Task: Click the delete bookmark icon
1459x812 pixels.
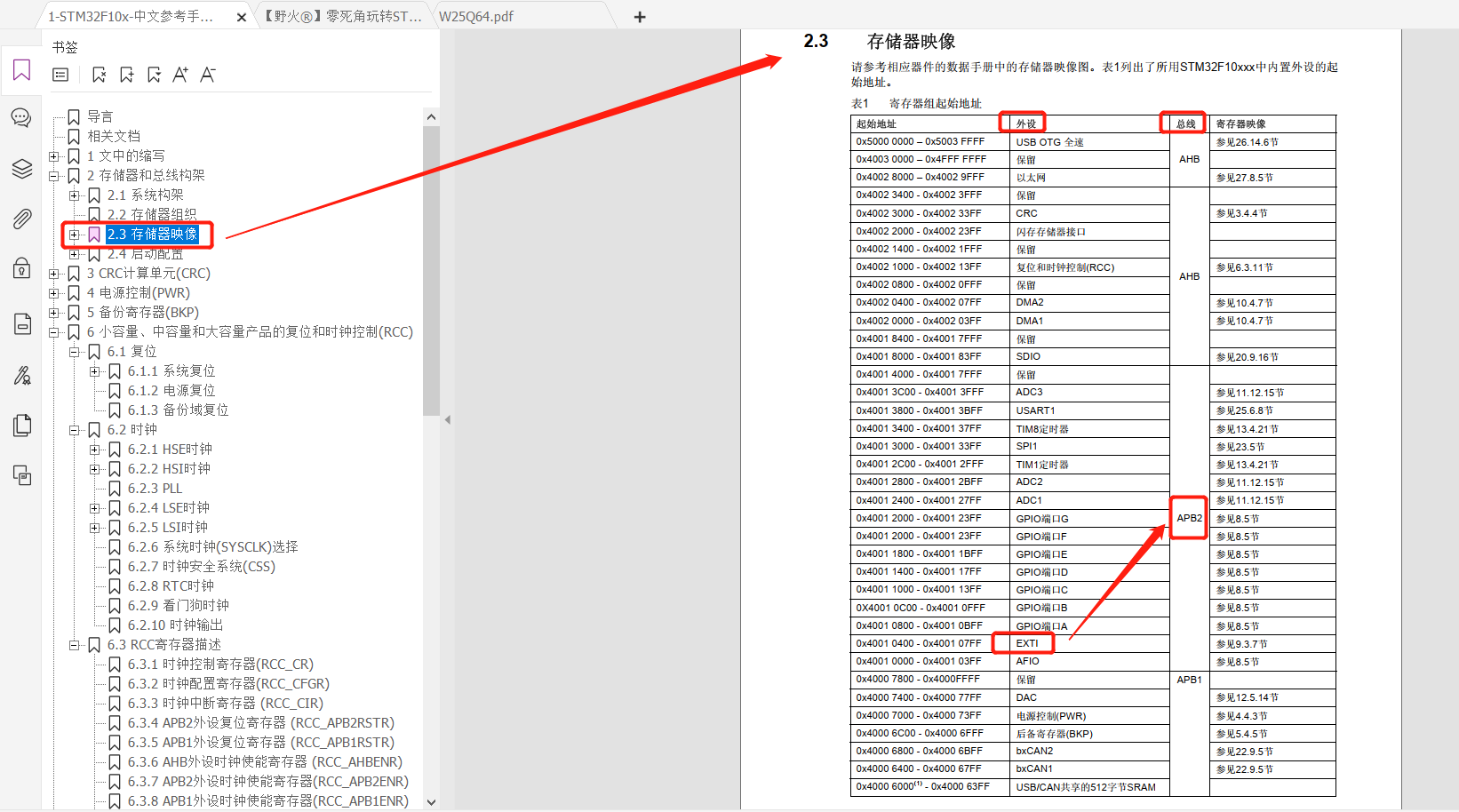Action: point(99,75)
